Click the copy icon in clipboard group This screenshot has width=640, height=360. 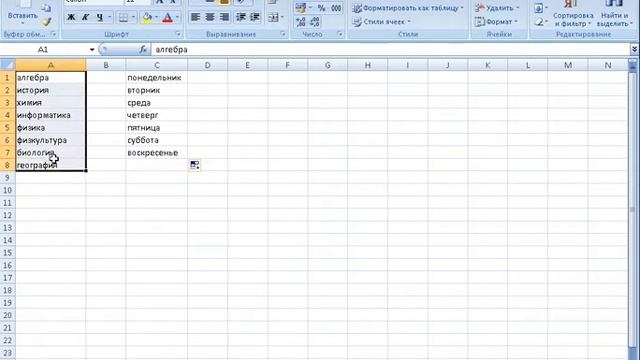click(x=47, y=8)
